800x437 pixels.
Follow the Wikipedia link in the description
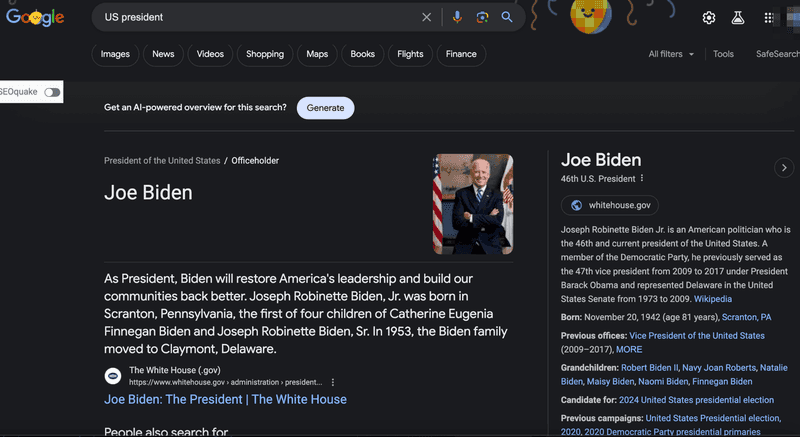coord(713,299)
